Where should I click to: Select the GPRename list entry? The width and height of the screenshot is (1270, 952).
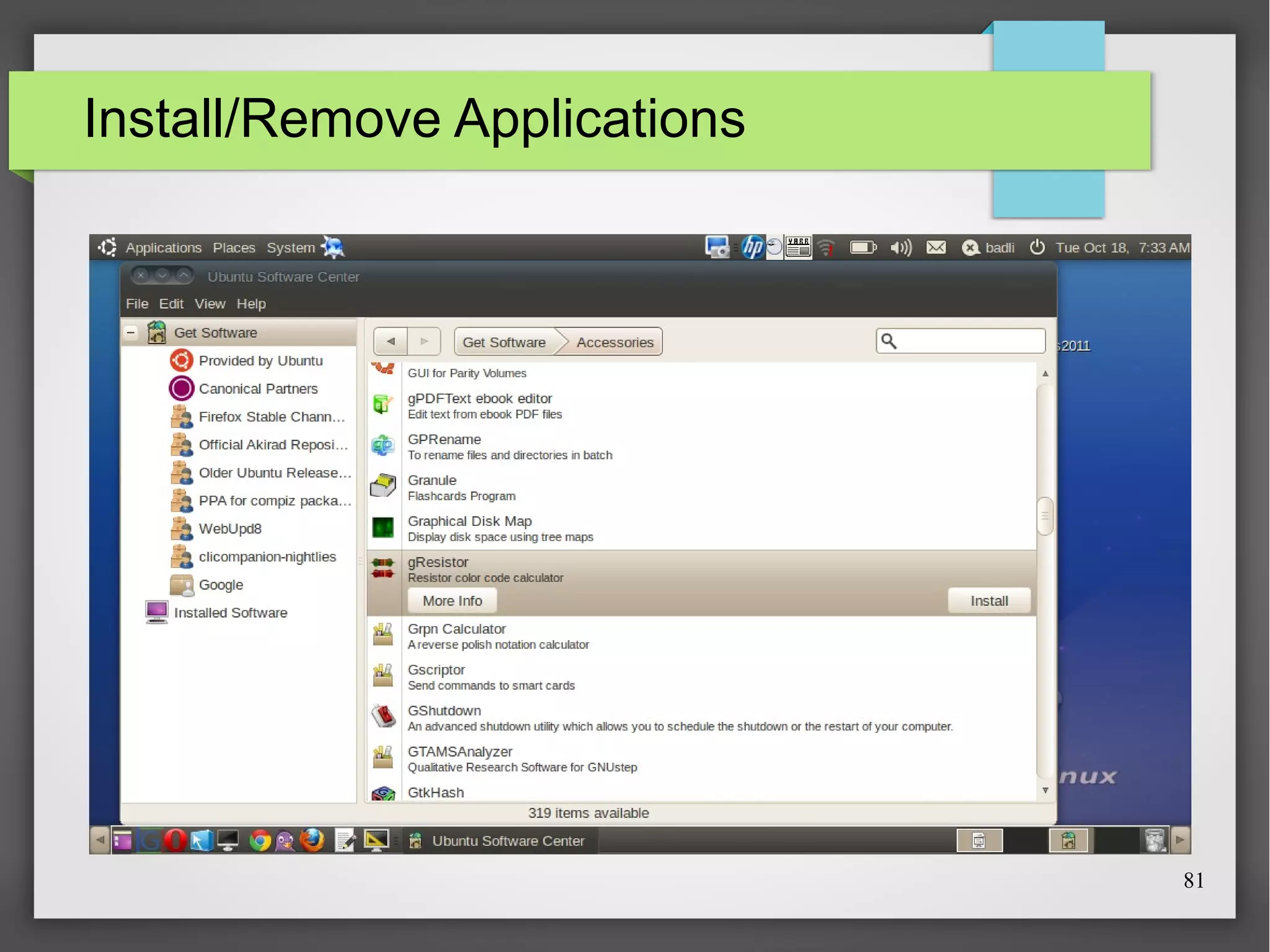point(701,447)
